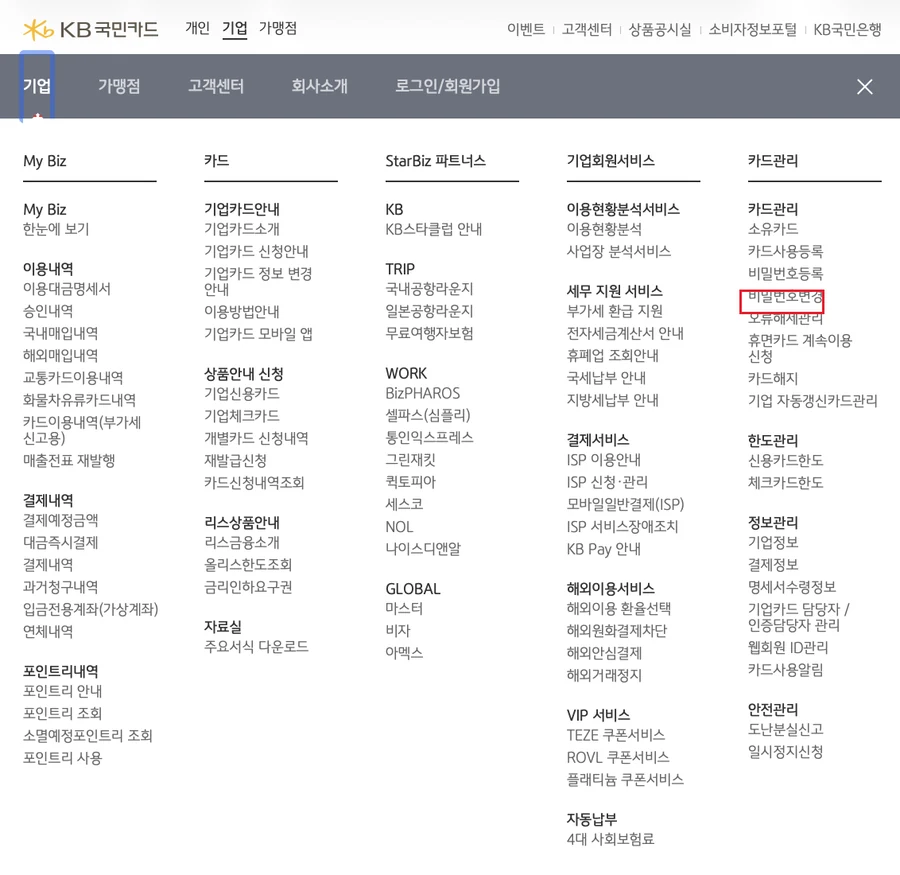This screenshot has height=875, width=900.
Task: Open 주요서식 다운로드
Action: click(256, 647)
